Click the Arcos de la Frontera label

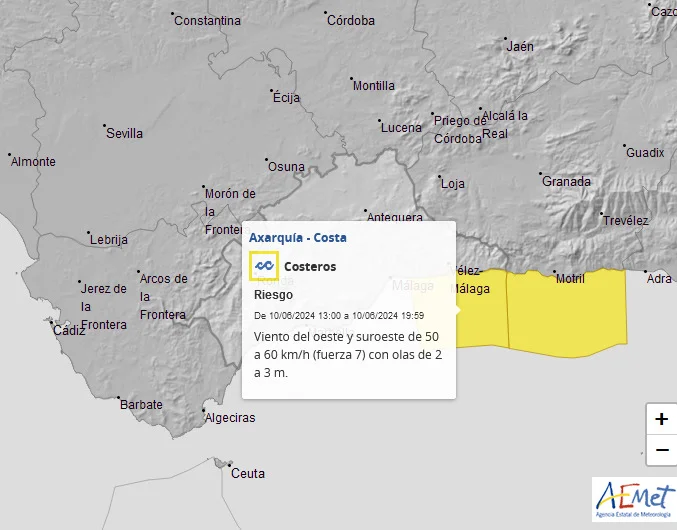pos(163,297)
